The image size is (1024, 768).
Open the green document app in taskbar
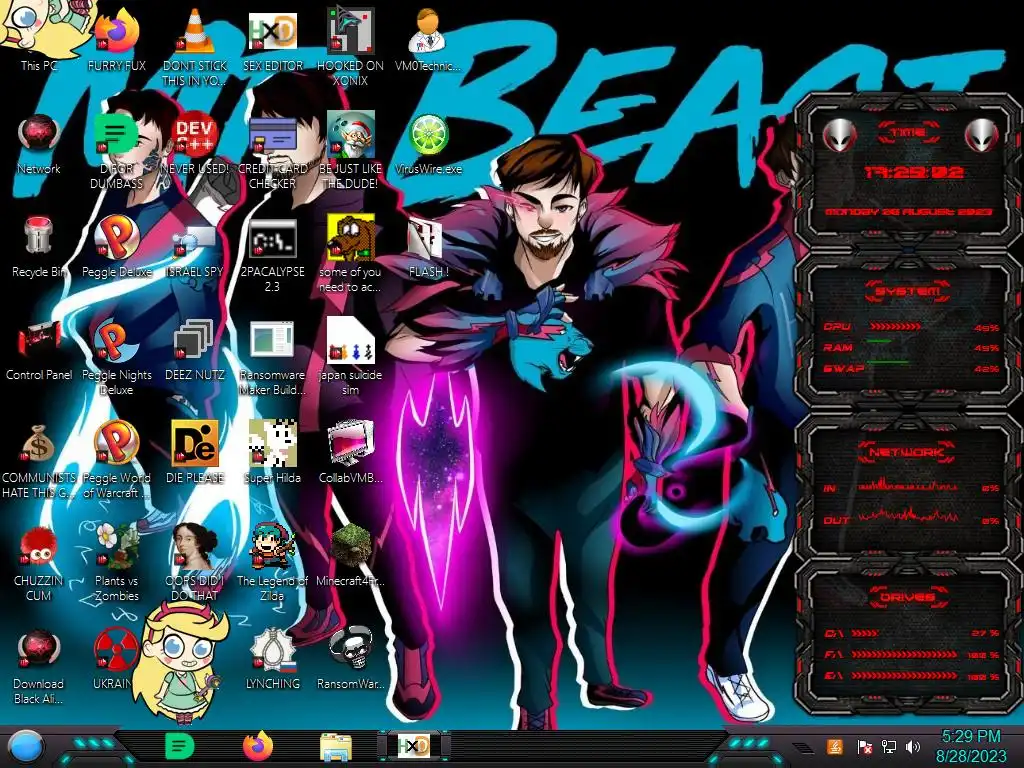coord(179,746)
